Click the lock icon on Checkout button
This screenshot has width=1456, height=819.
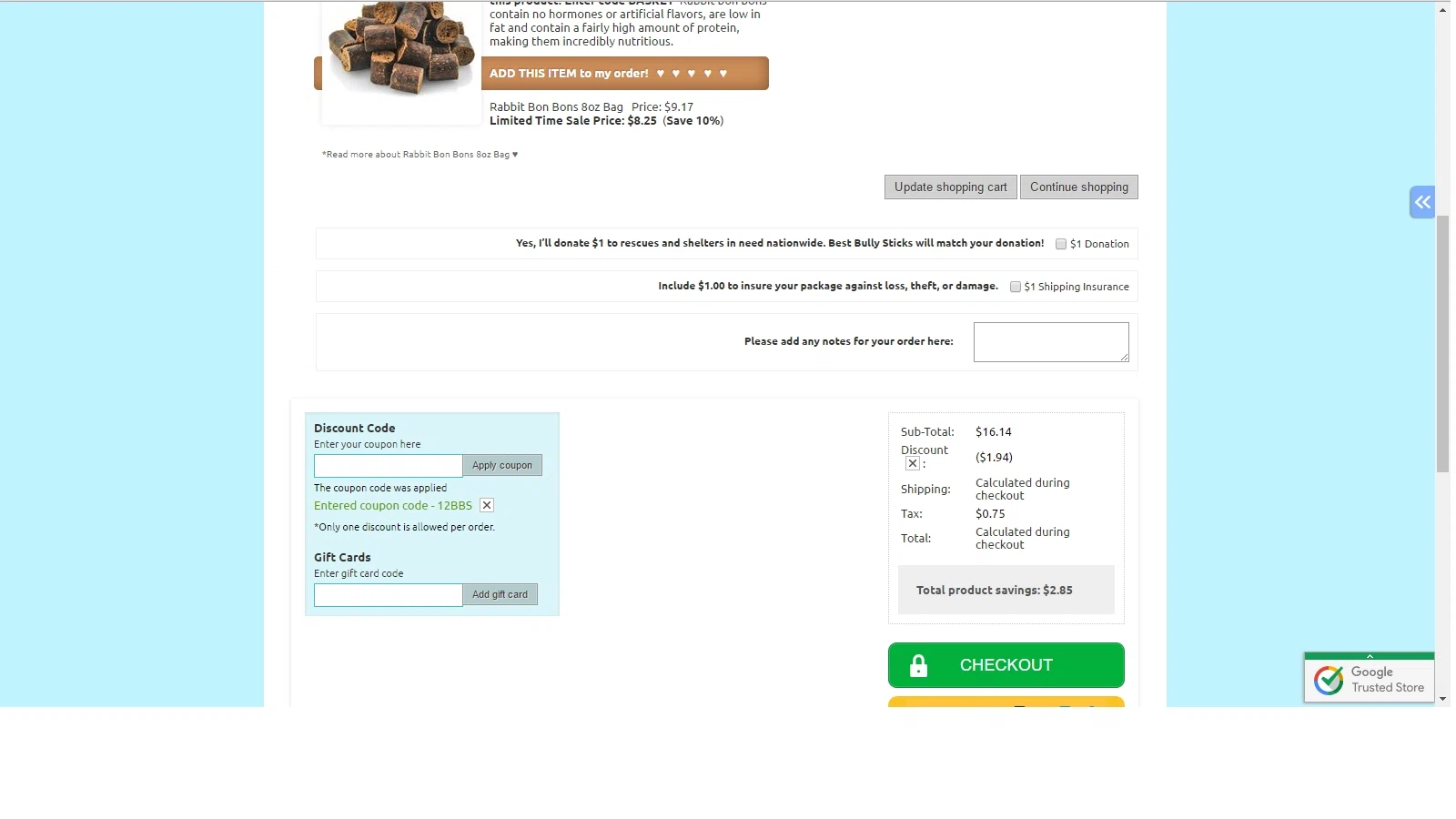pos(919,665)
